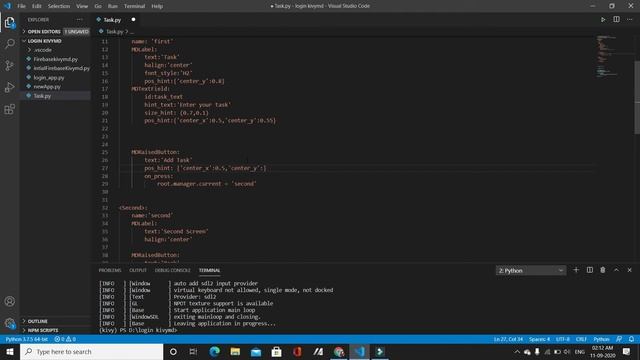Open Cortana circle on taskbar
Screen dimensions: 640x360
pos(173,351)
